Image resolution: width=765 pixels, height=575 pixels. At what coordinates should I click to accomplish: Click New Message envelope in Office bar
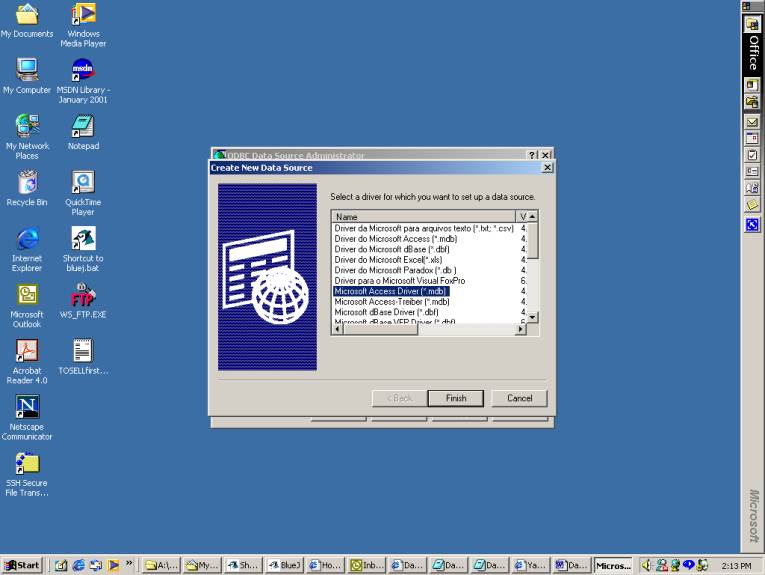pyautogui.click(x=752, y=122)
